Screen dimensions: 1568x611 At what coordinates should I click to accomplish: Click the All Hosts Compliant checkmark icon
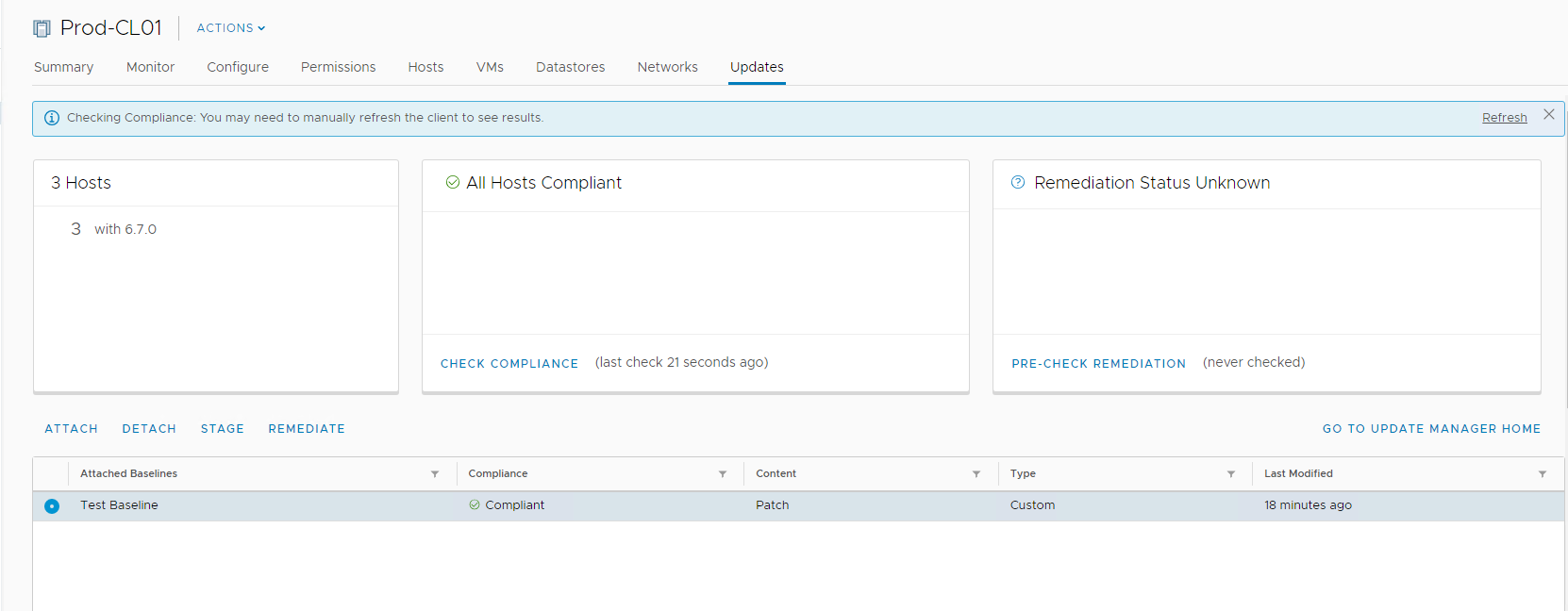click(x=453, y=182)
